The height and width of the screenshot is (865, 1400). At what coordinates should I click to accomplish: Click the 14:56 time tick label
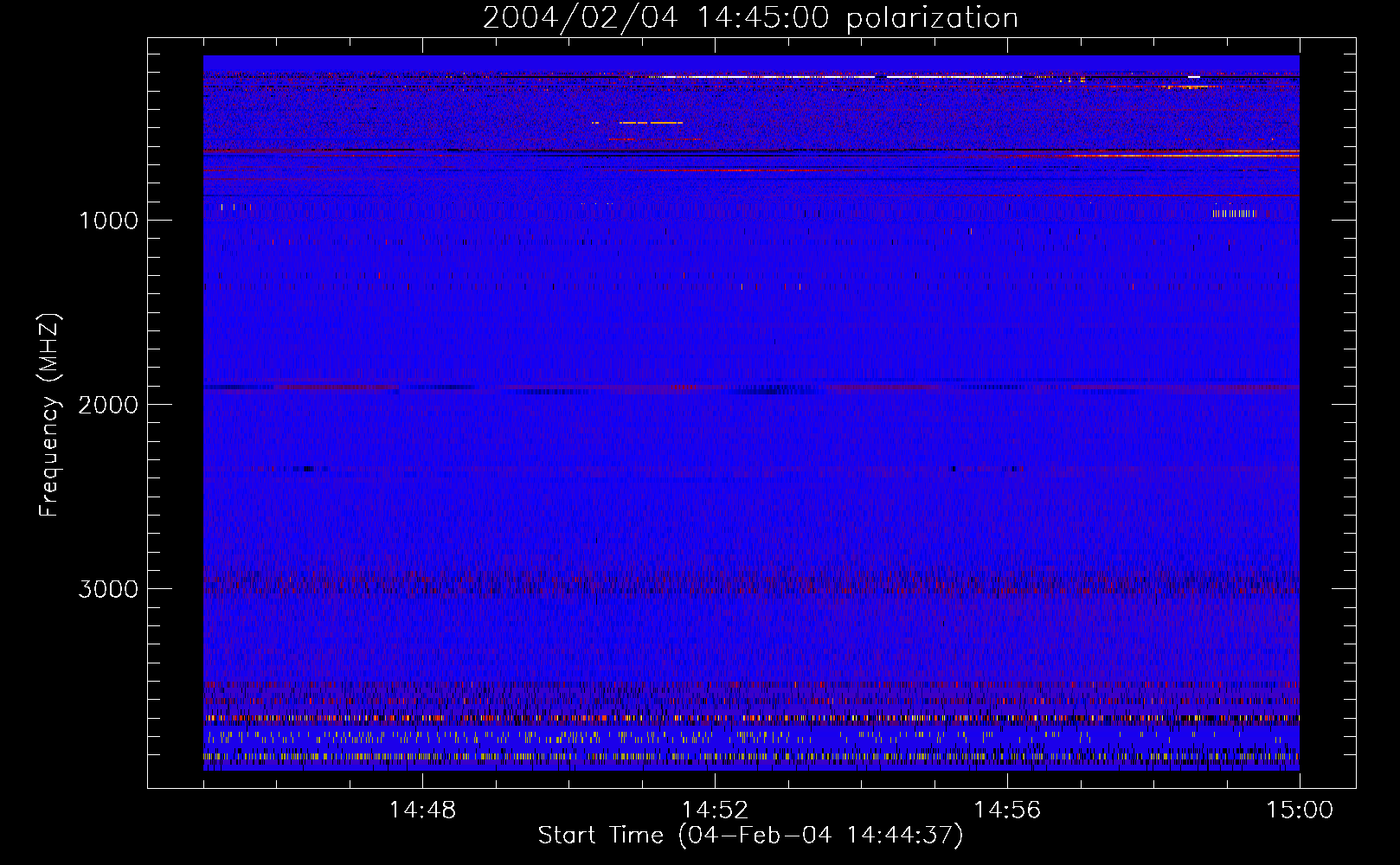(x=1007, y=811)
